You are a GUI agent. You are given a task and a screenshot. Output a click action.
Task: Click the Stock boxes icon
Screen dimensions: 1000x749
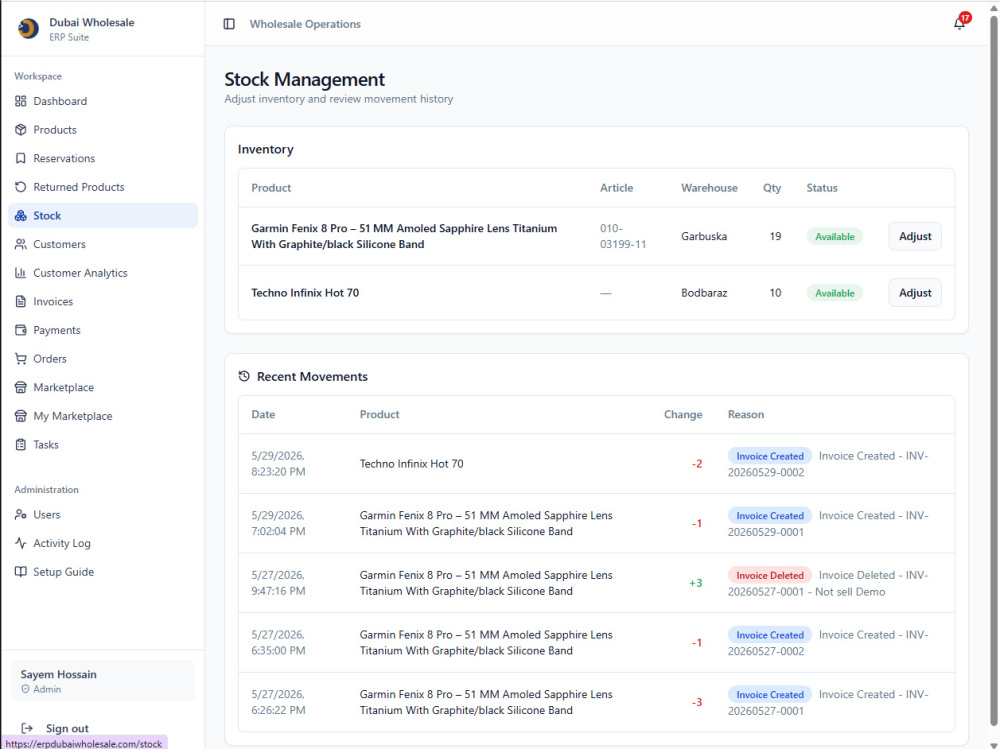tap(21, 216)
